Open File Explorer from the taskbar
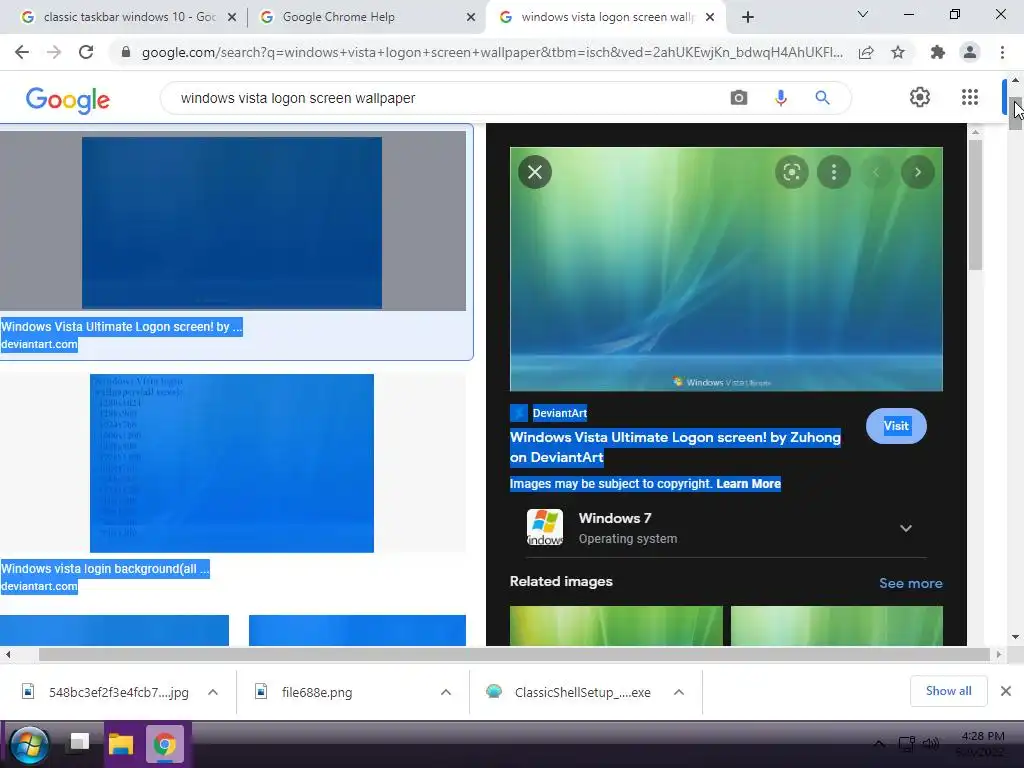The width and height of the screenshot is (1024, 768). click(121, 744)
